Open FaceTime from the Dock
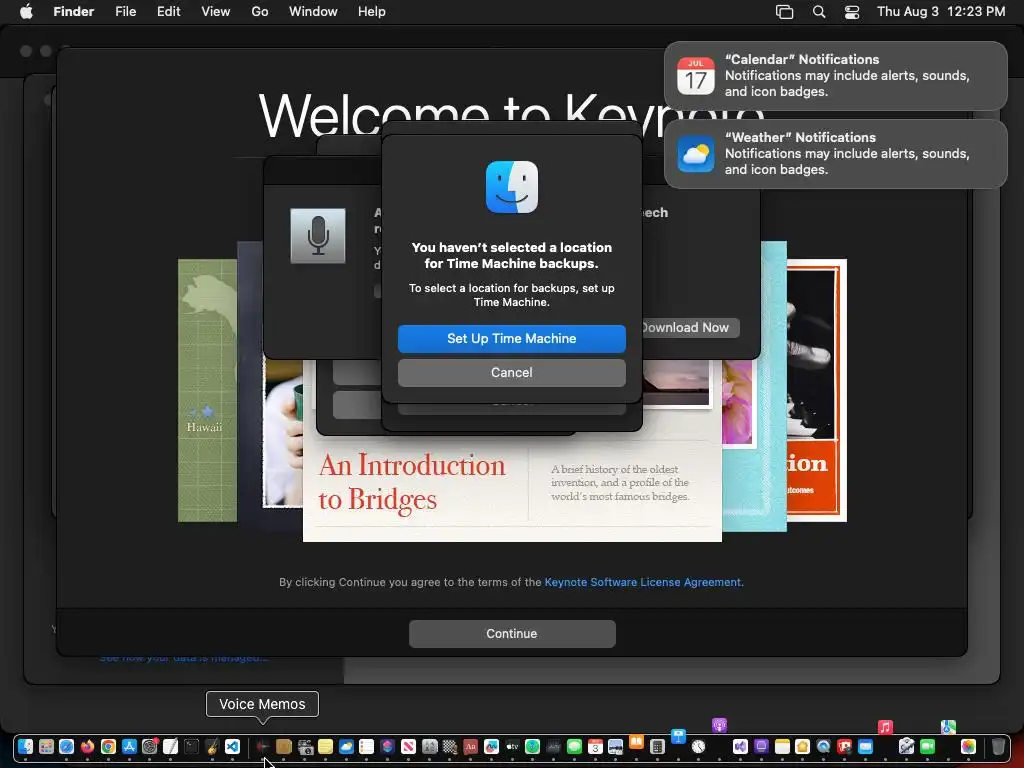 click(x=927, y=746)
